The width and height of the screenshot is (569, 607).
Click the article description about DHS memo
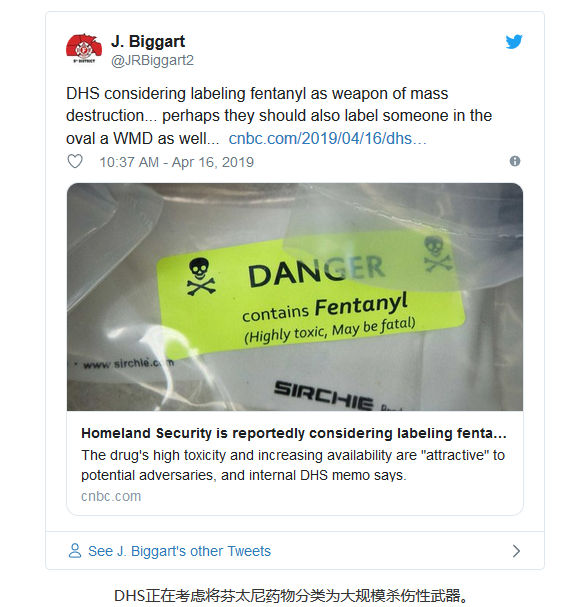coord(293,465)
